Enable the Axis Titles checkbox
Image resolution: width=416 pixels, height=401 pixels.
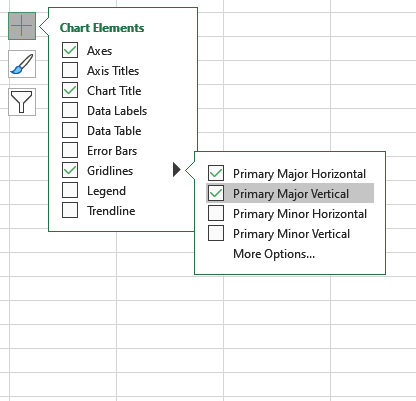pyautogui.click(x=70, y=70)
